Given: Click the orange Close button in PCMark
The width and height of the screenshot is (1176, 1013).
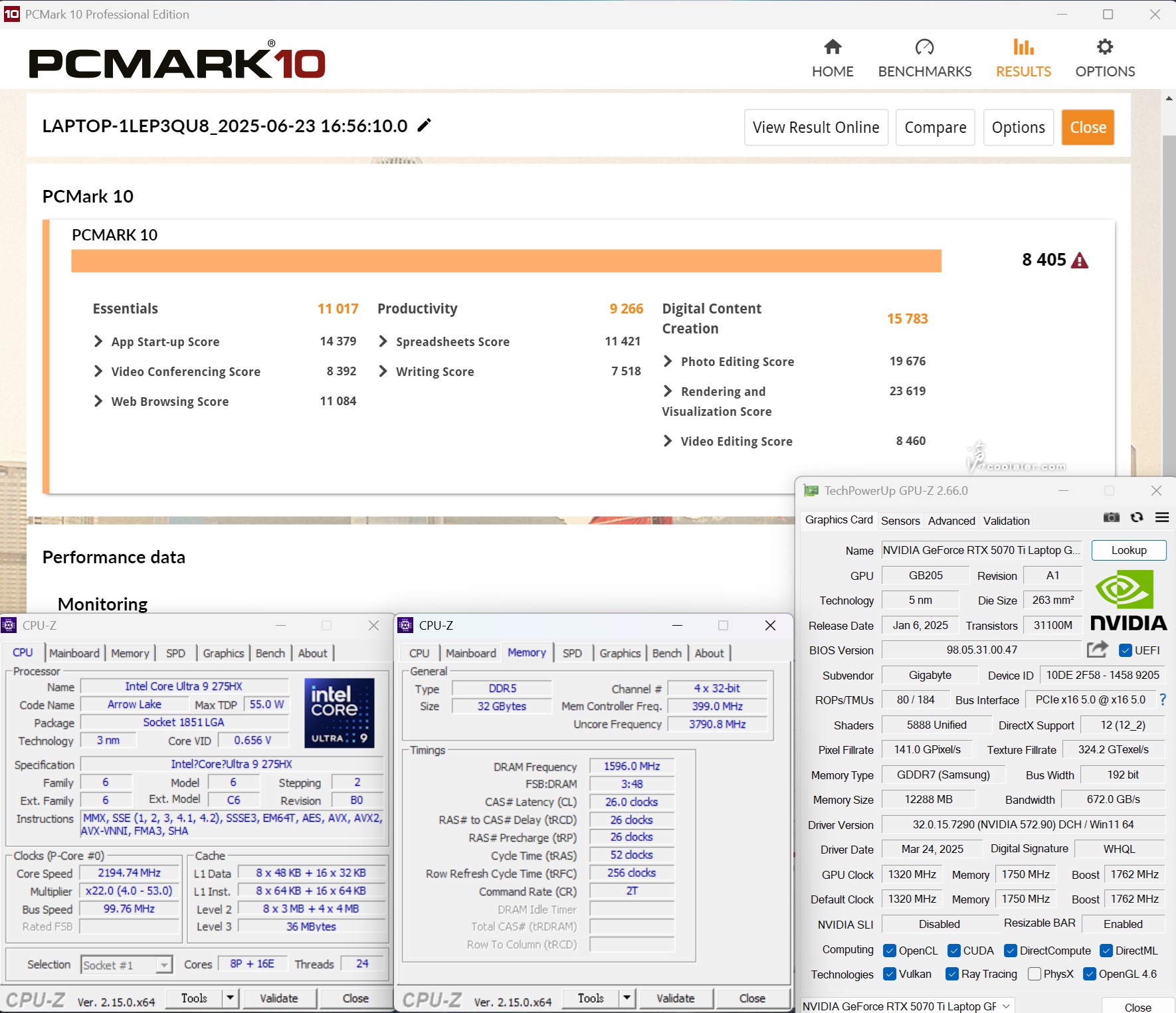Looking at the screenshot, I should click(x=1088, y=127).
